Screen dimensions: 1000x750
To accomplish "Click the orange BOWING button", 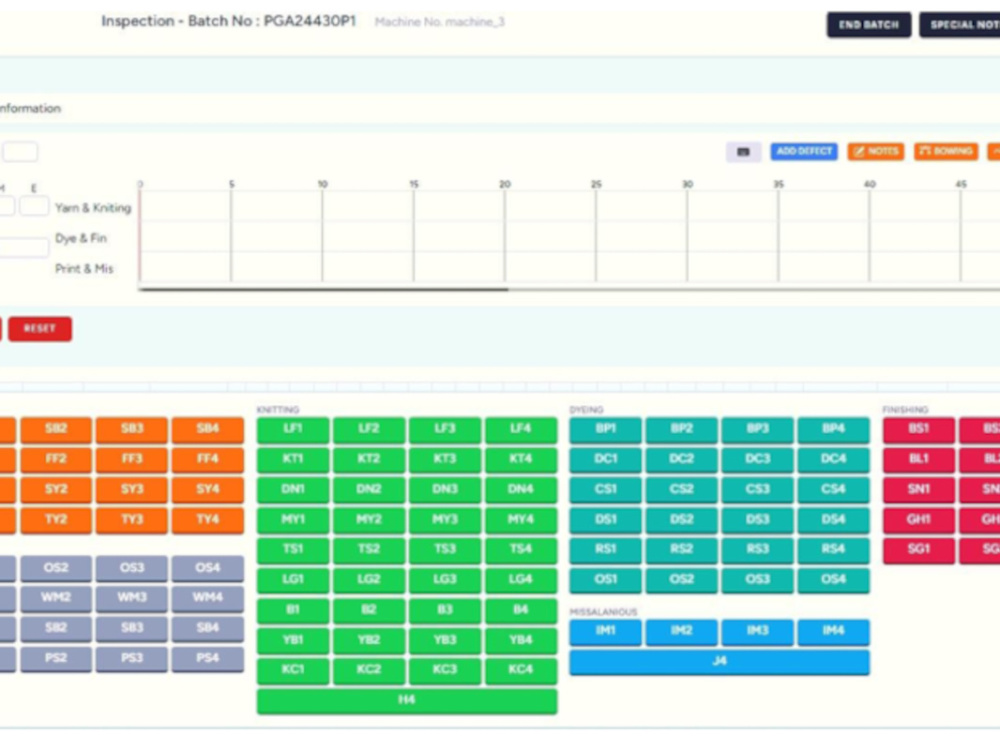I will 946,151.
